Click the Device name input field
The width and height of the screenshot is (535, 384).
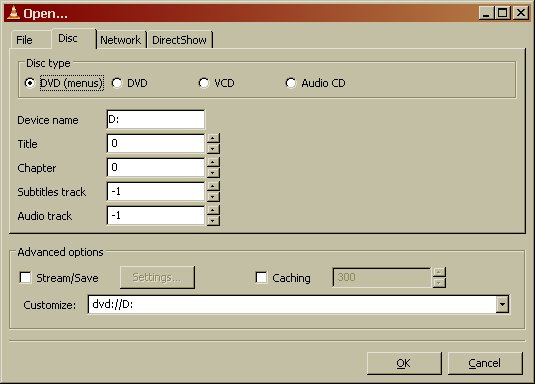click(x=156, y=119)
